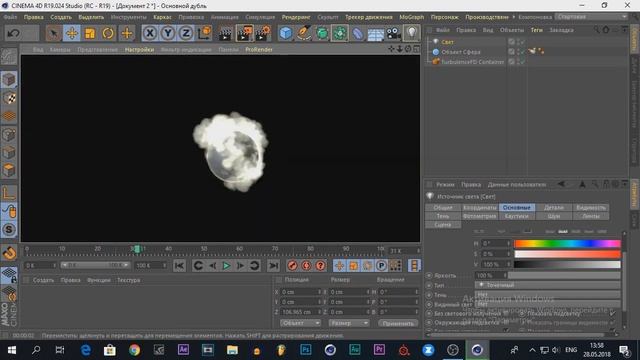Open Photoshop from the taskbar

(305, 350)
